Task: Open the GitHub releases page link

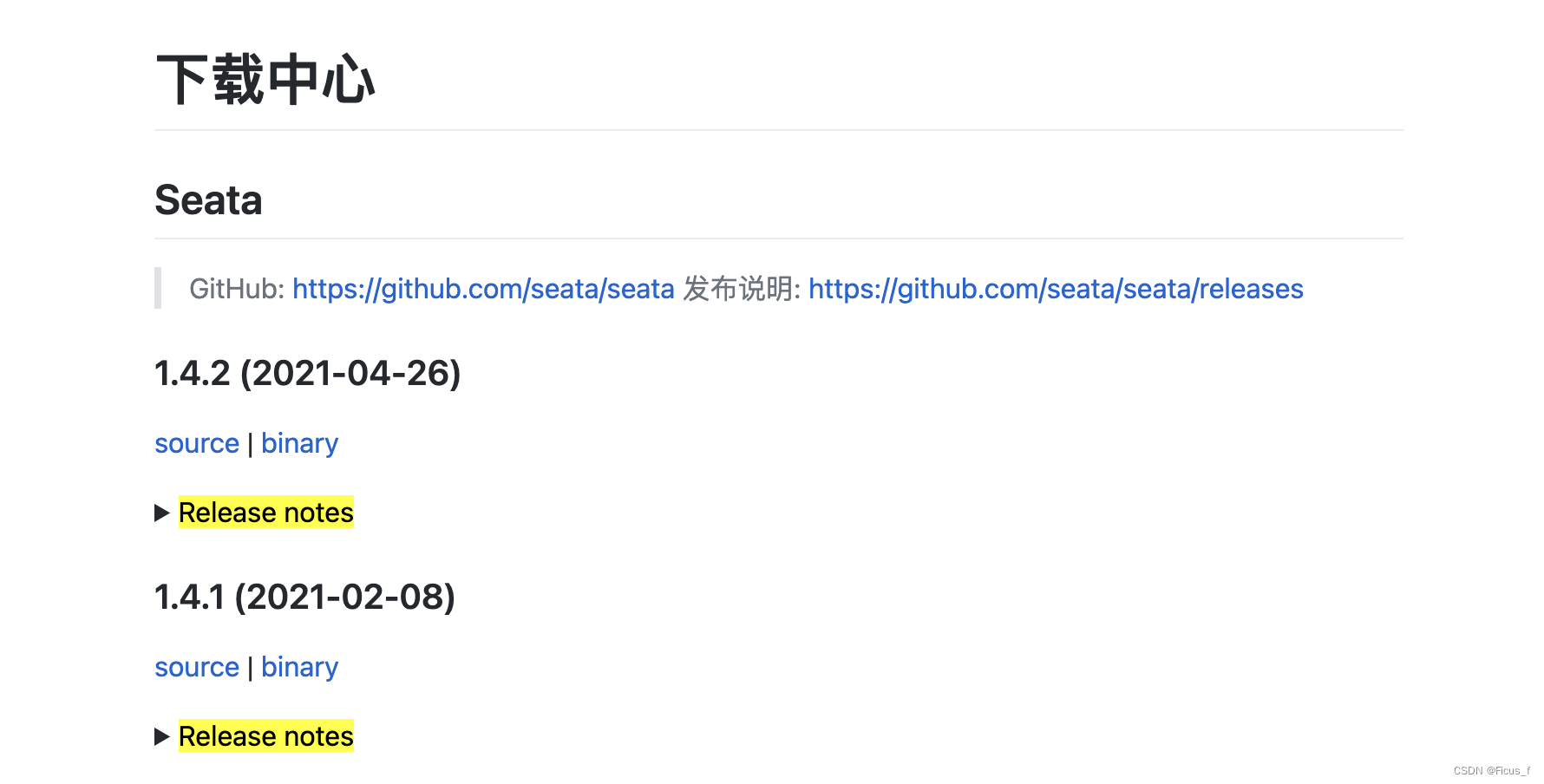Action: (1055, 289)
